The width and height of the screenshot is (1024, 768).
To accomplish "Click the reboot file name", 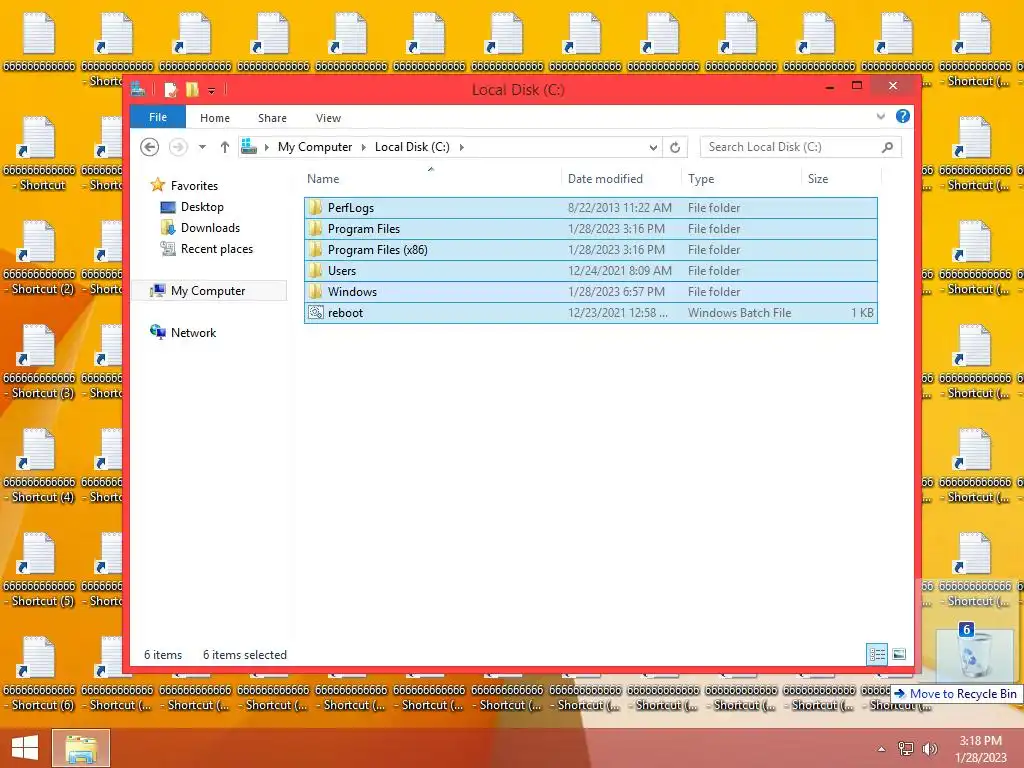I will click(x=345, y=313).
